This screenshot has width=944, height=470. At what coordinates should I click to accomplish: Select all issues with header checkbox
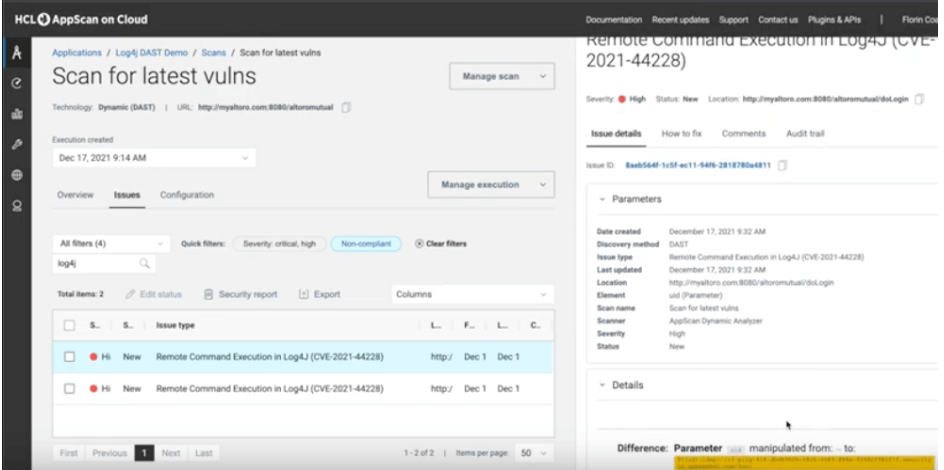tap(69, 326)
